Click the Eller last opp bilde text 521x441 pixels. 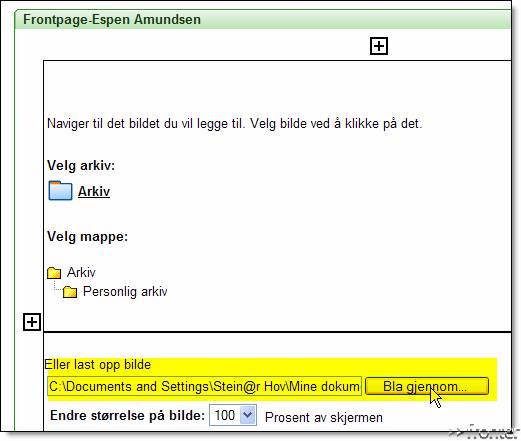point(98,365)
